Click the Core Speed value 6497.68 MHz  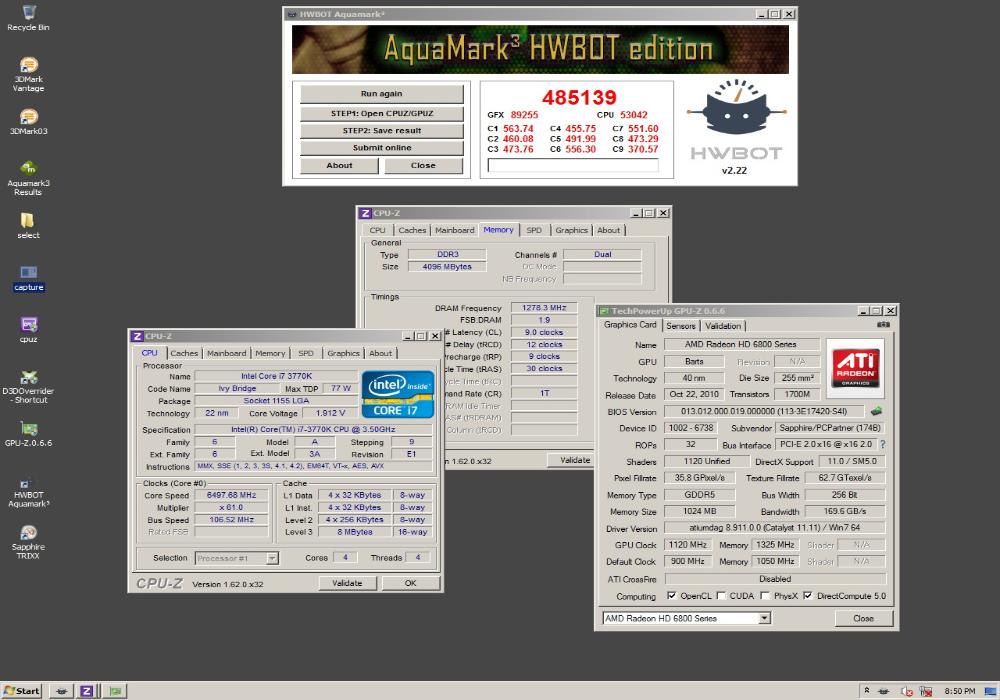pos(231,495)
